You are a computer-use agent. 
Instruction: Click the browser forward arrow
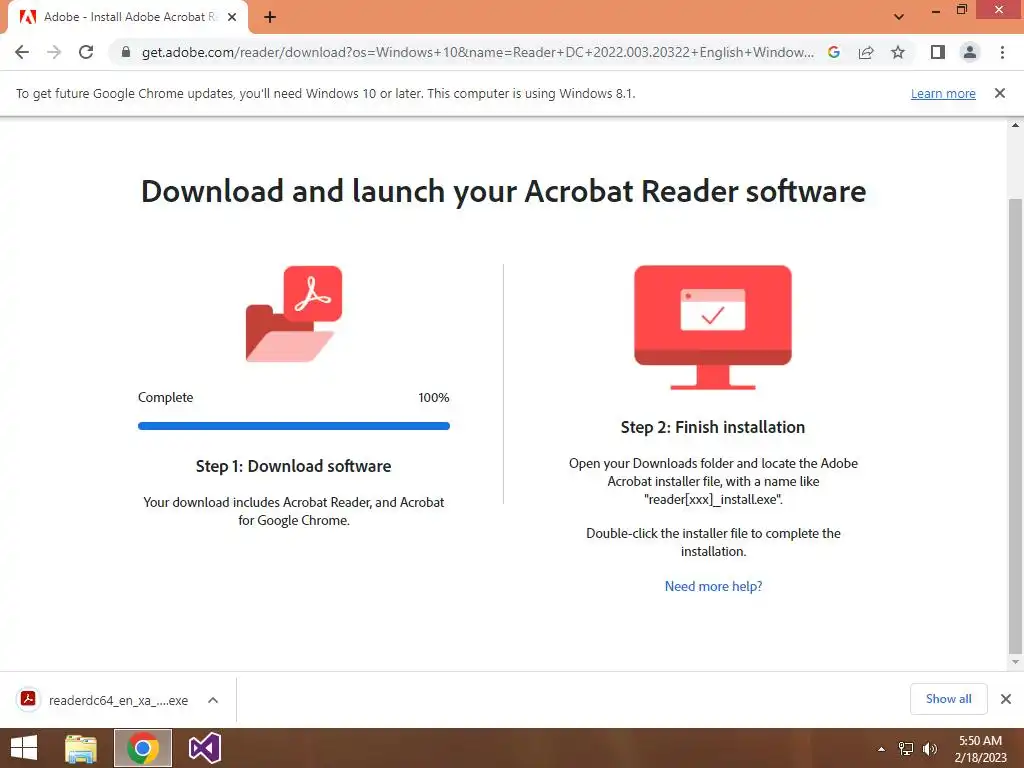click(x=54, y=52)
